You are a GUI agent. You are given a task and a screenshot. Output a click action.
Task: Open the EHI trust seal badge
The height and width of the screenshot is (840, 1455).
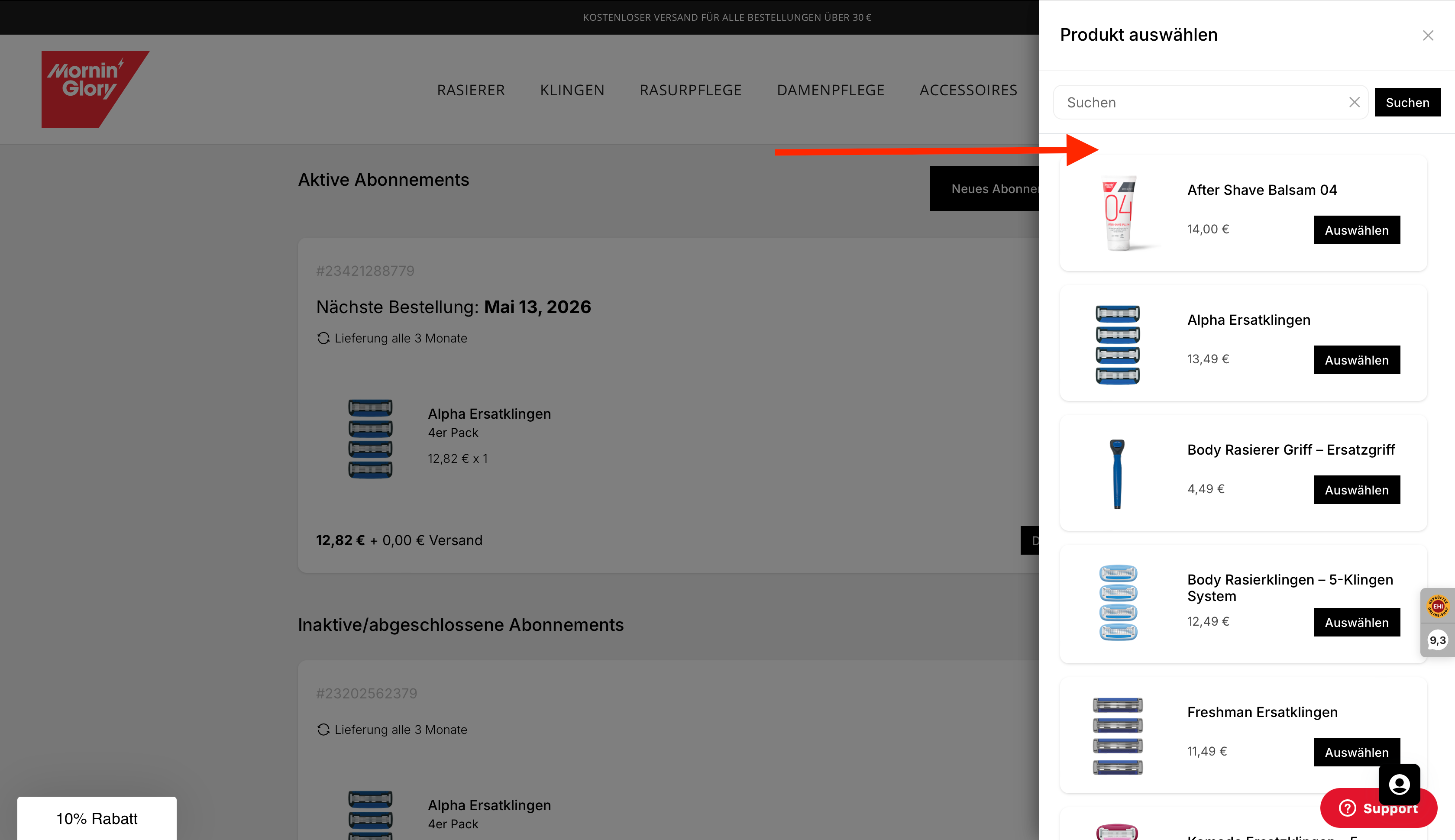click(x=1437, y=606)
